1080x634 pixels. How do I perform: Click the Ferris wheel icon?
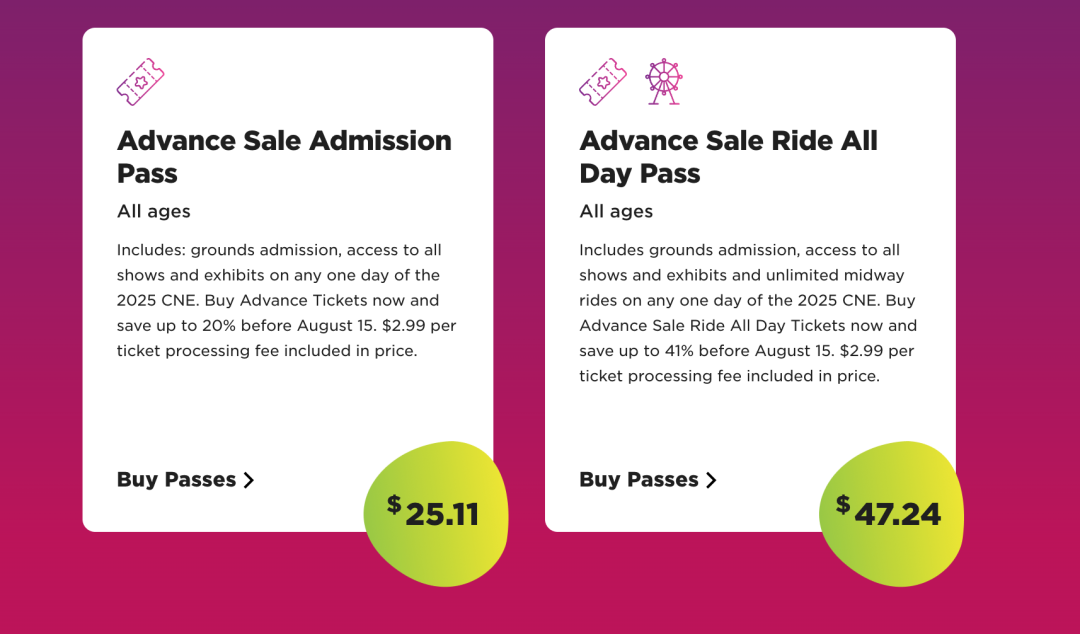point(664,82)
